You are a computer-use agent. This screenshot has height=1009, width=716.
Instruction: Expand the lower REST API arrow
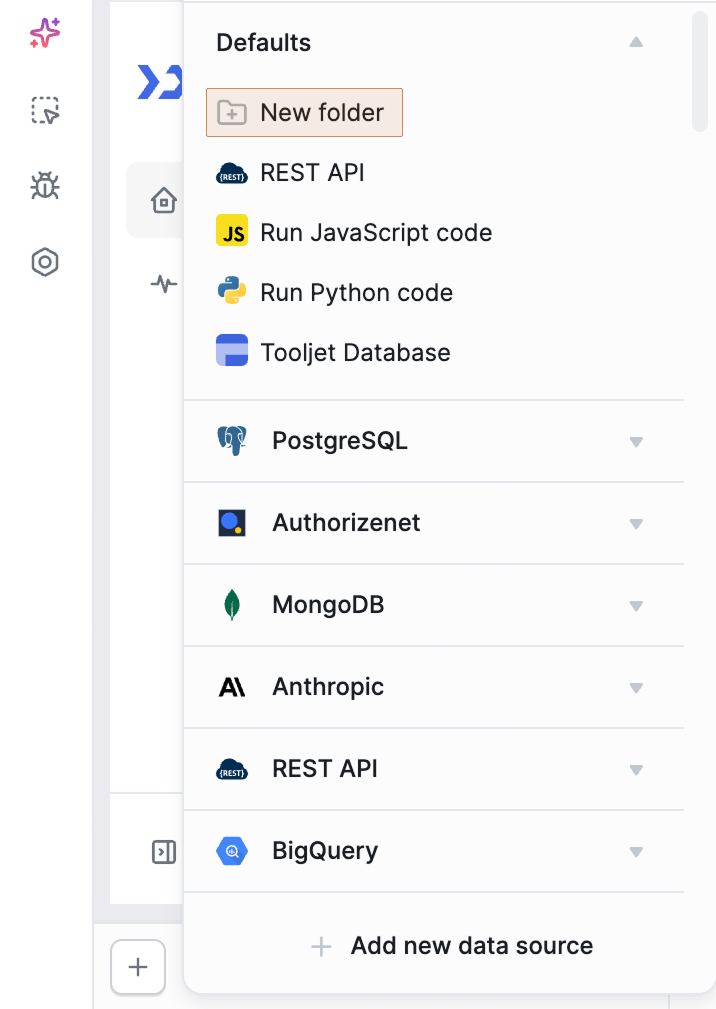pos(636,770)
